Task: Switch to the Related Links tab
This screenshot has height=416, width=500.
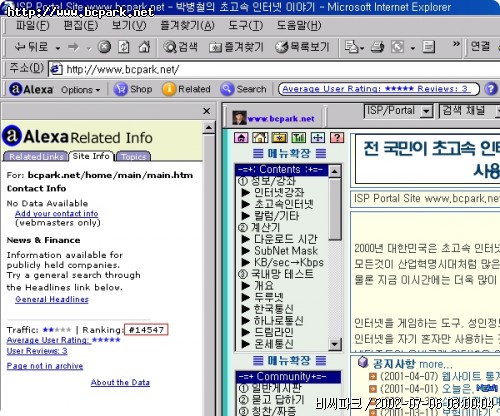Action: [36, 156]
